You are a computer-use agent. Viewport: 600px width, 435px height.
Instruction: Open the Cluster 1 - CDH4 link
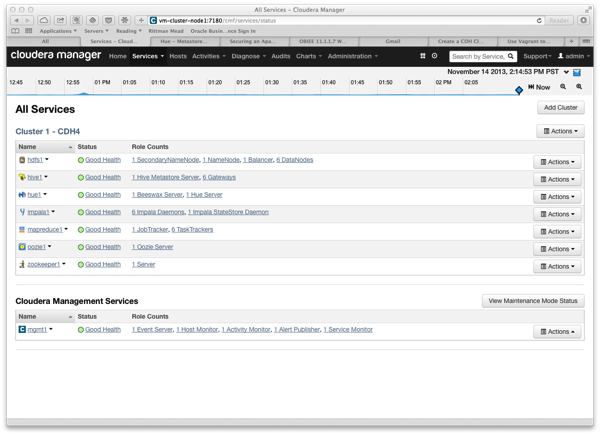click(48, 131)
